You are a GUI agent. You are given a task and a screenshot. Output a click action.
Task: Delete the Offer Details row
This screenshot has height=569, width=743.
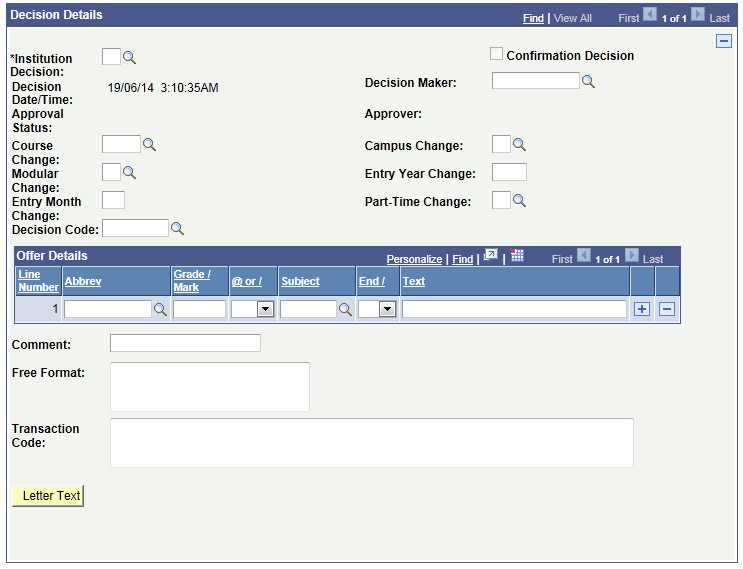point(667,309)
